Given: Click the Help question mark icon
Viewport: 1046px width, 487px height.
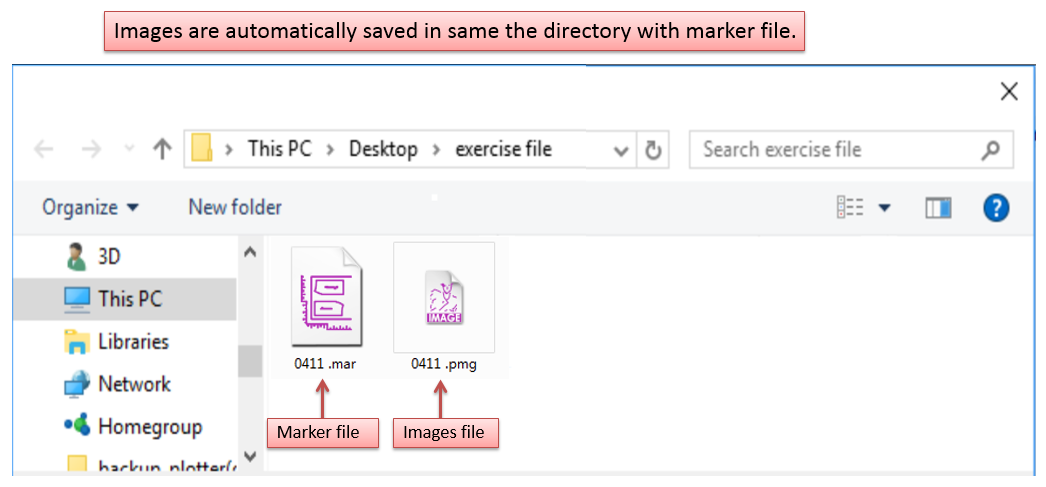Looking at the screenshot, I should 996,208.
